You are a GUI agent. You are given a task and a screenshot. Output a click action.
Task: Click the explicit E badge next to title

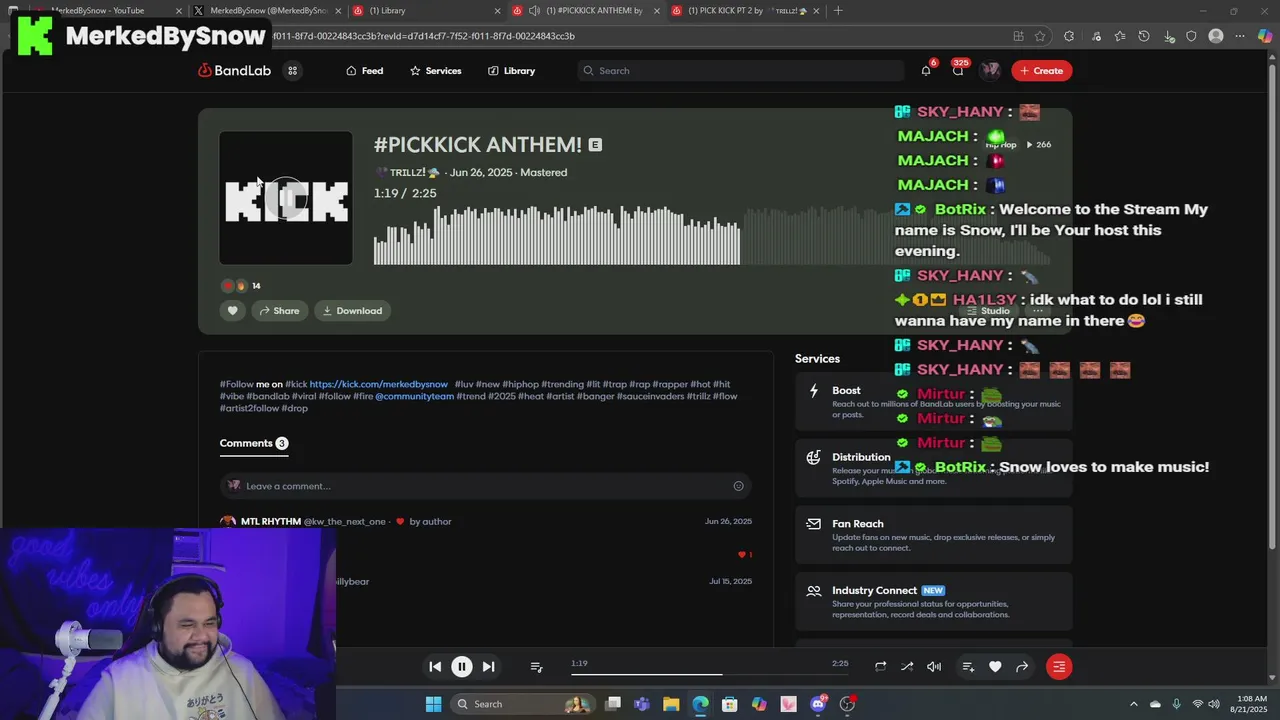click(x=595, y=145)
